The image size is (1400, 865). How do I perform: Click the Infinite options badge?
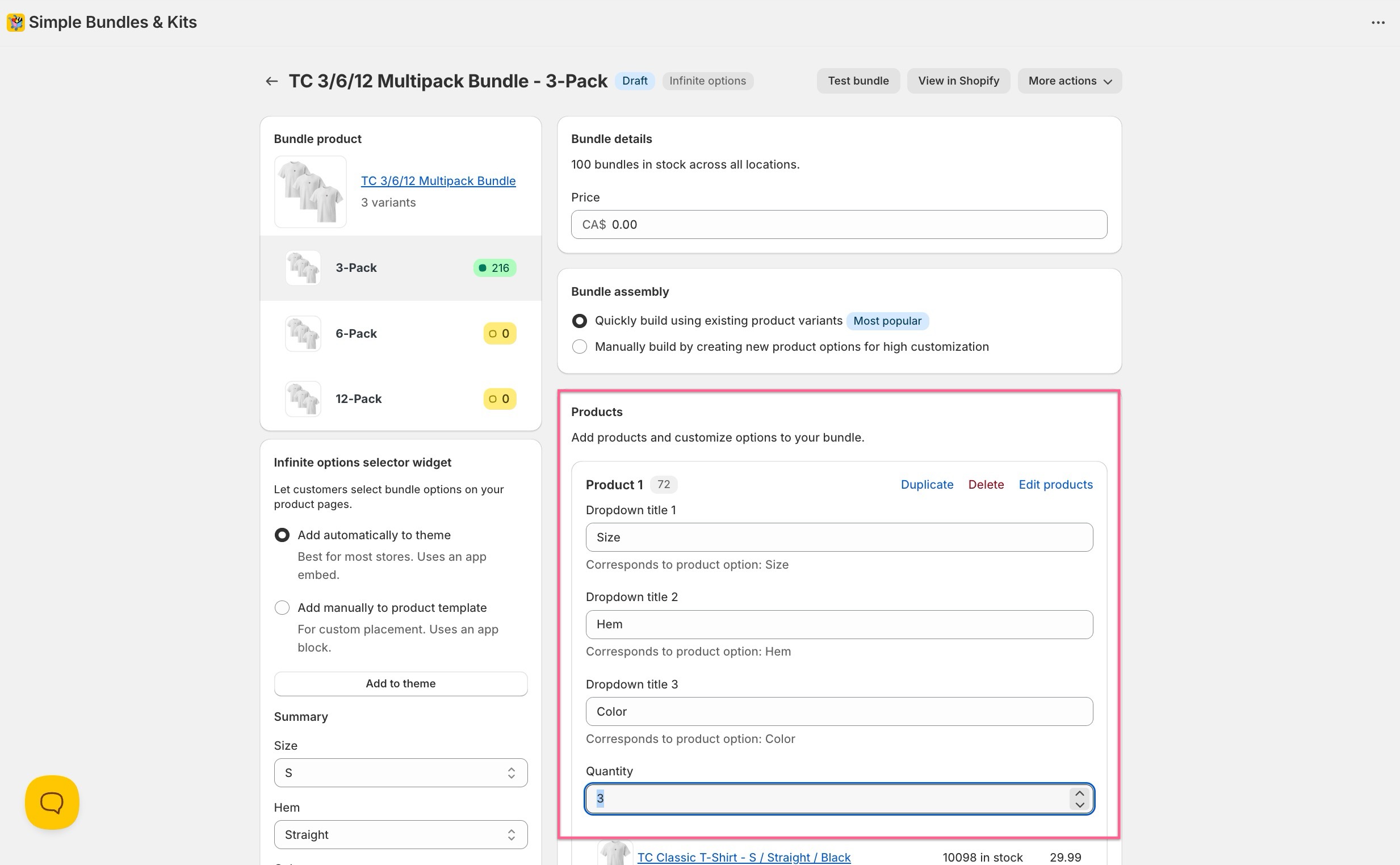tap(708, 81)
